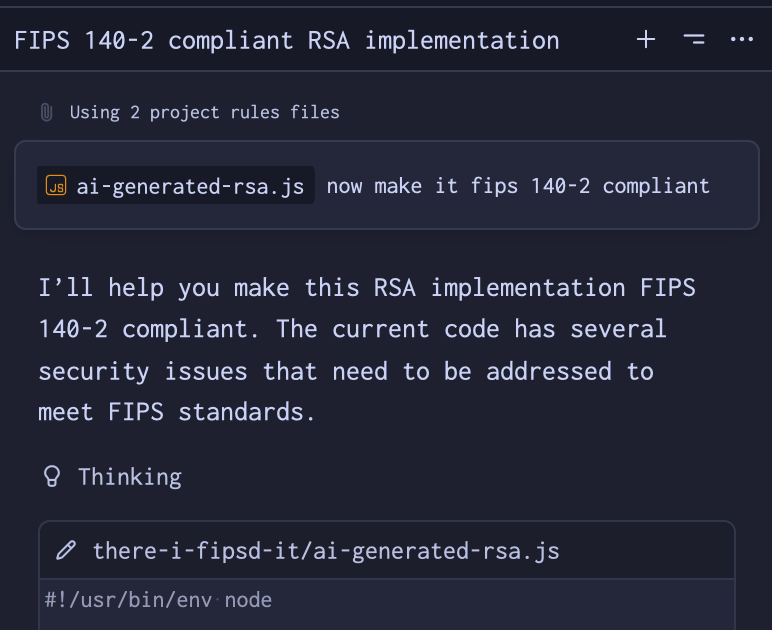
Task: Expand the Thinking section
Action: pyautogui.click(x=129, y=477)
